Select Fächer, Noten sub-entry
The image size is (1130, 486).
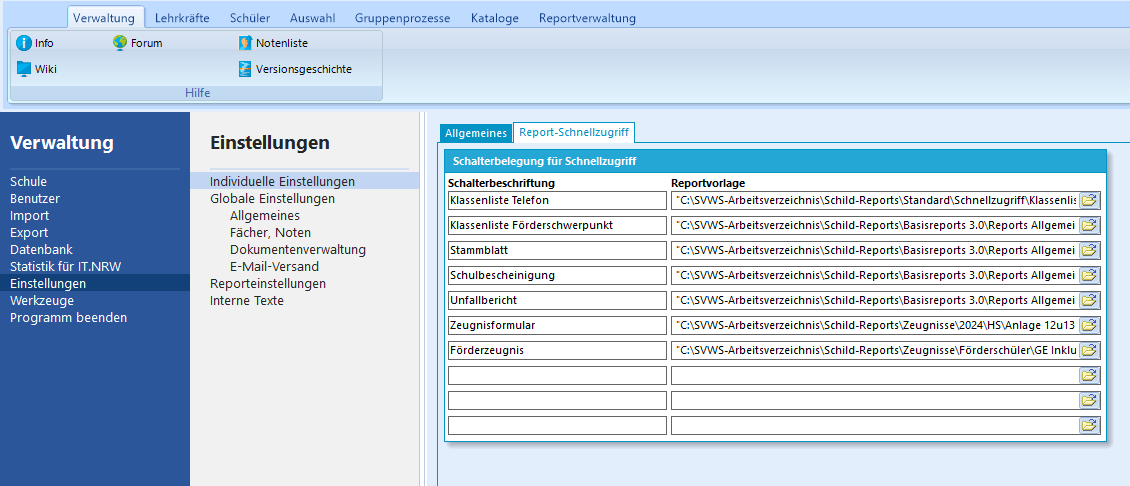[x=270, y=232]
